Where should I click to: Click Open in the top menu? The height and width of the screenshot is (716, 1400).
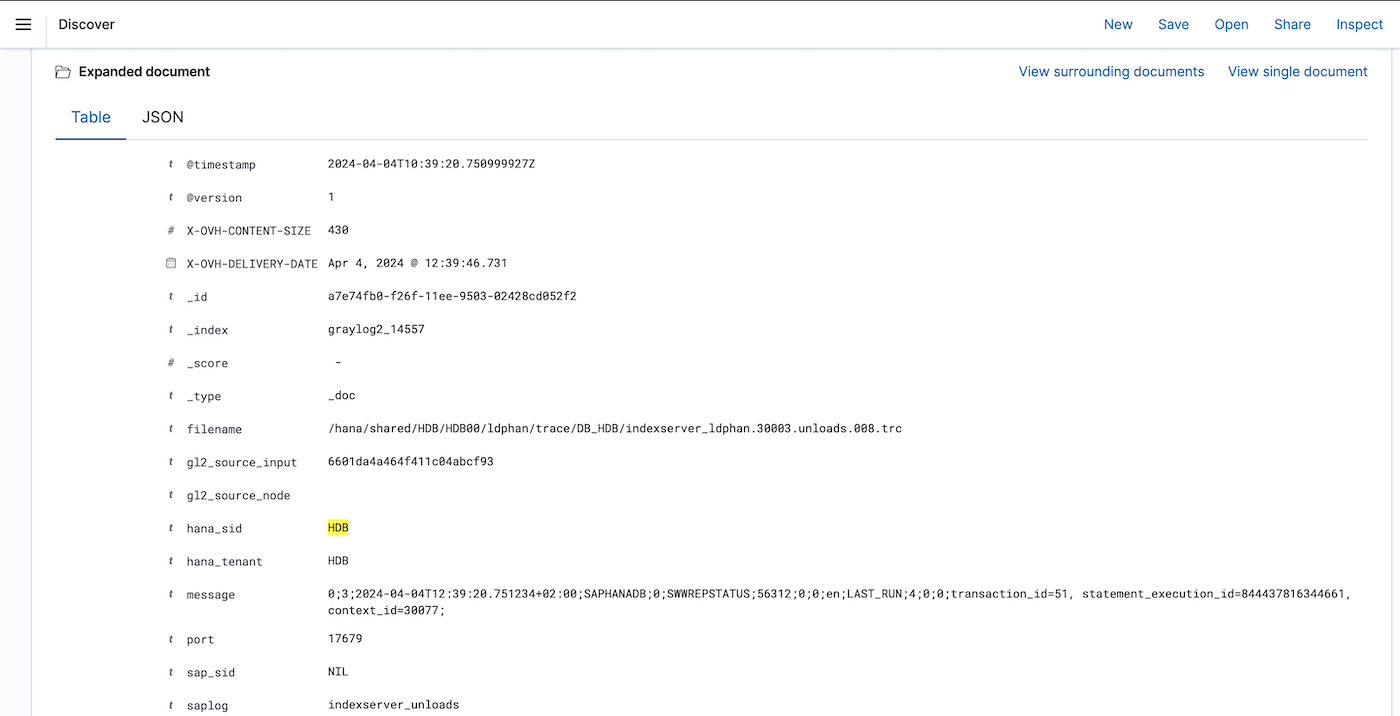pos(1231,24)
